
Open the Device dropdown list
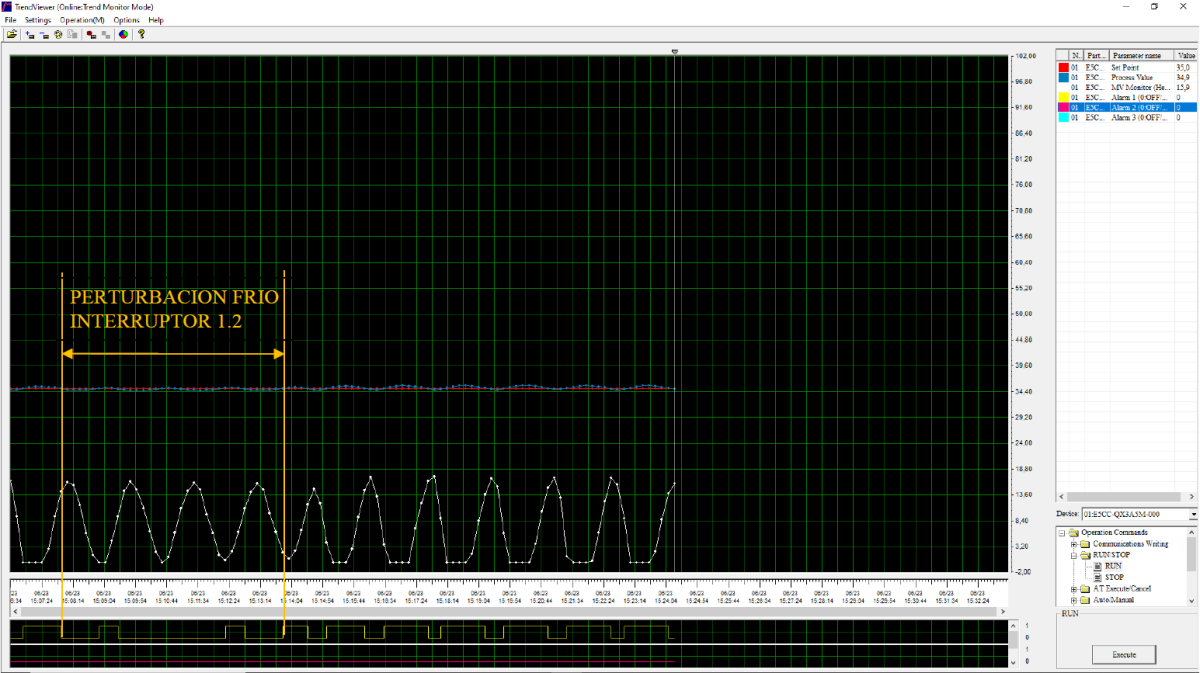point(1193,514)
